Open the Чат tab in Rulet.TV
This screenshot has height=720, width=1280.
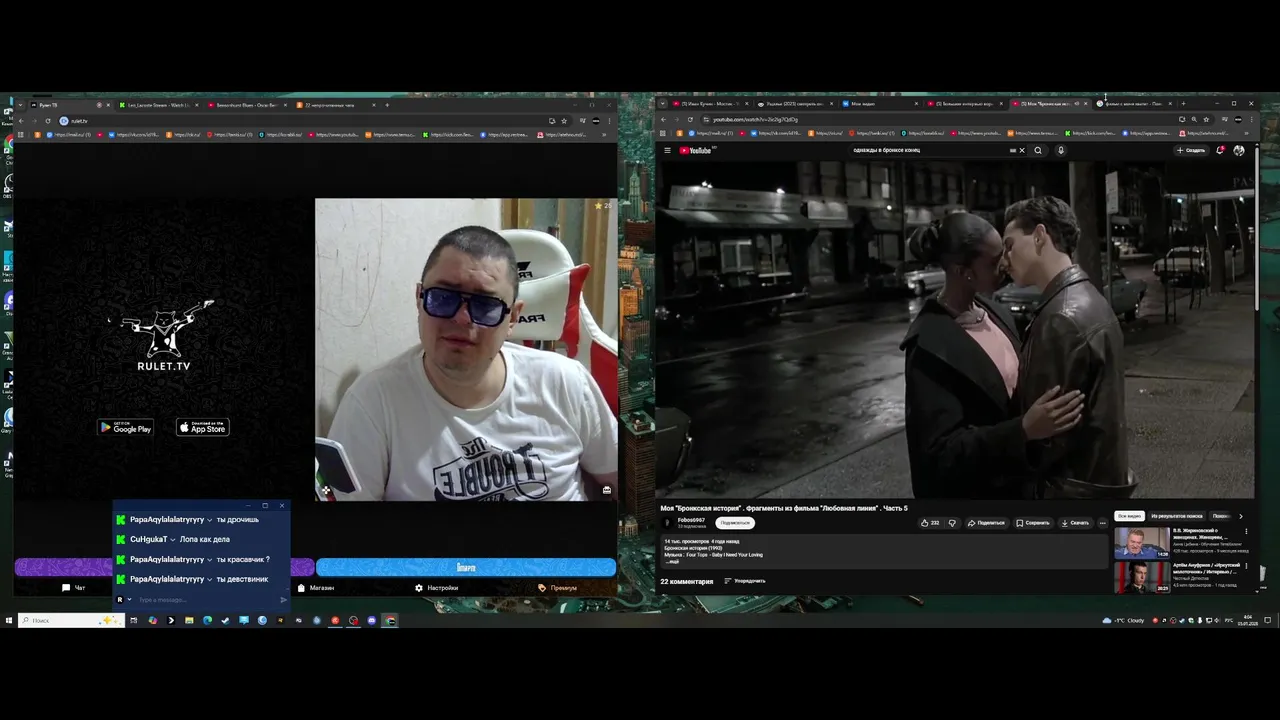point(73,588)
